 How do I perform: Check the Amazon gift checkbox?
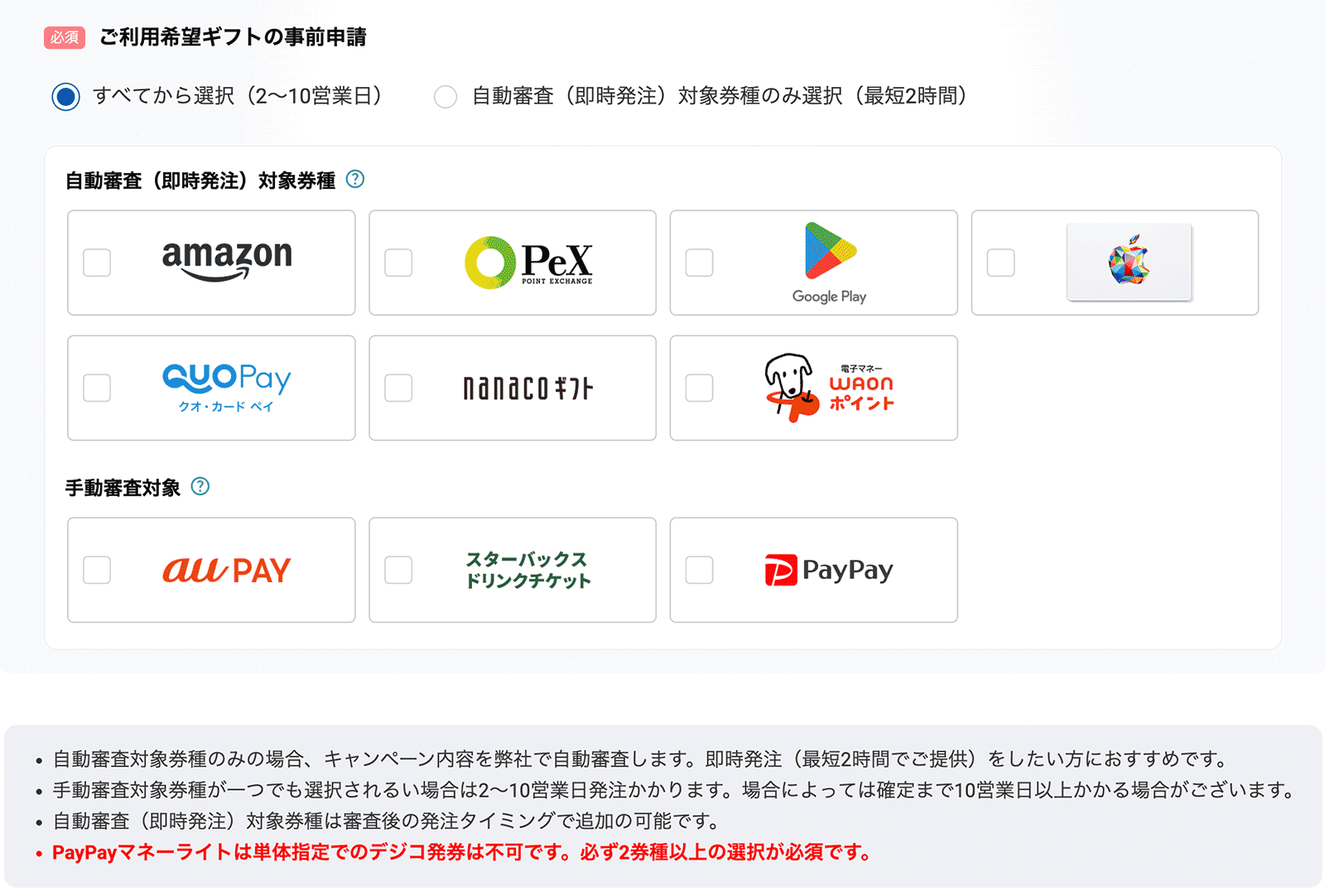click(97, 263)
